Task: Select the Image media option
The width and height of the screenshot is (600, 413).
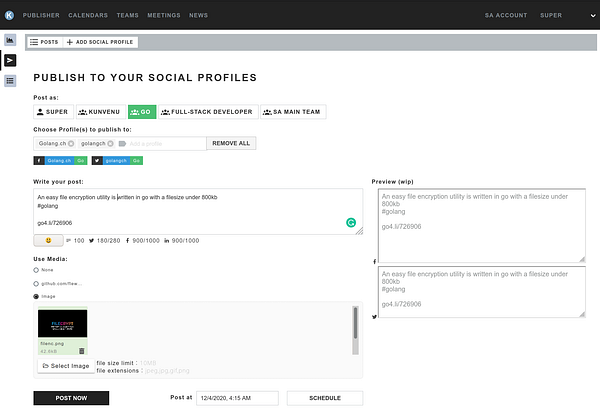Action: pyautogui.click(x=37, y=296)
